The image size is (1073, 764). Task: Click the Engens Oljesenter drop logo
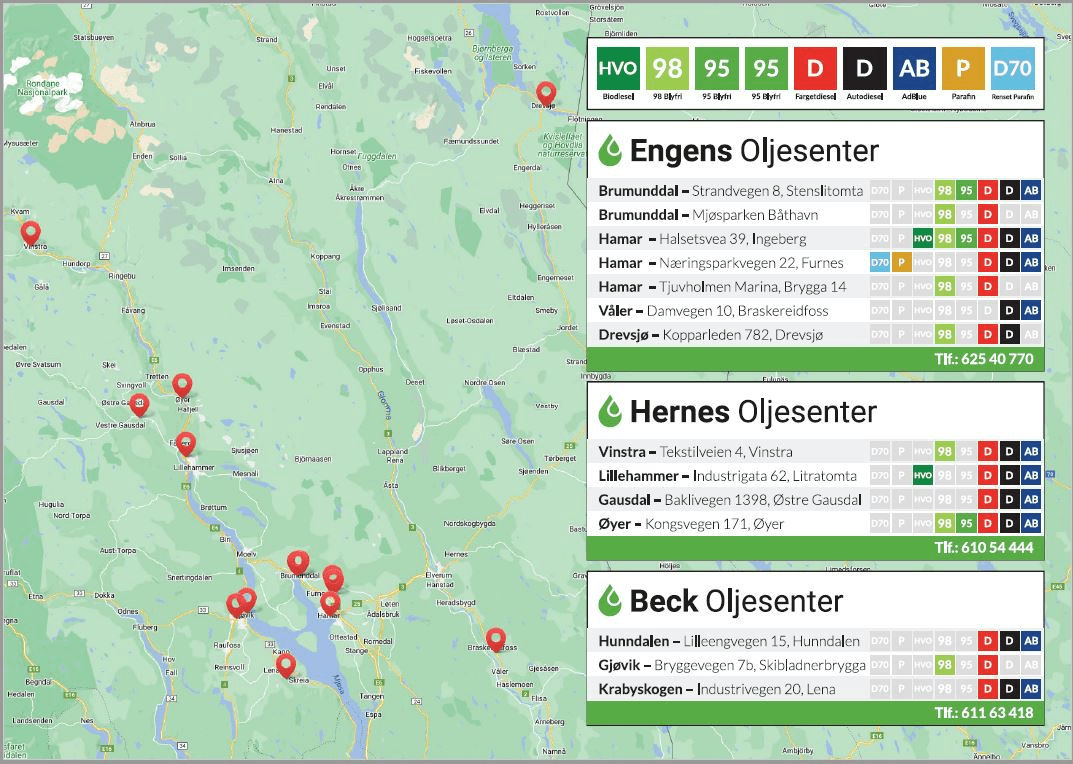(x=610, y=151)
